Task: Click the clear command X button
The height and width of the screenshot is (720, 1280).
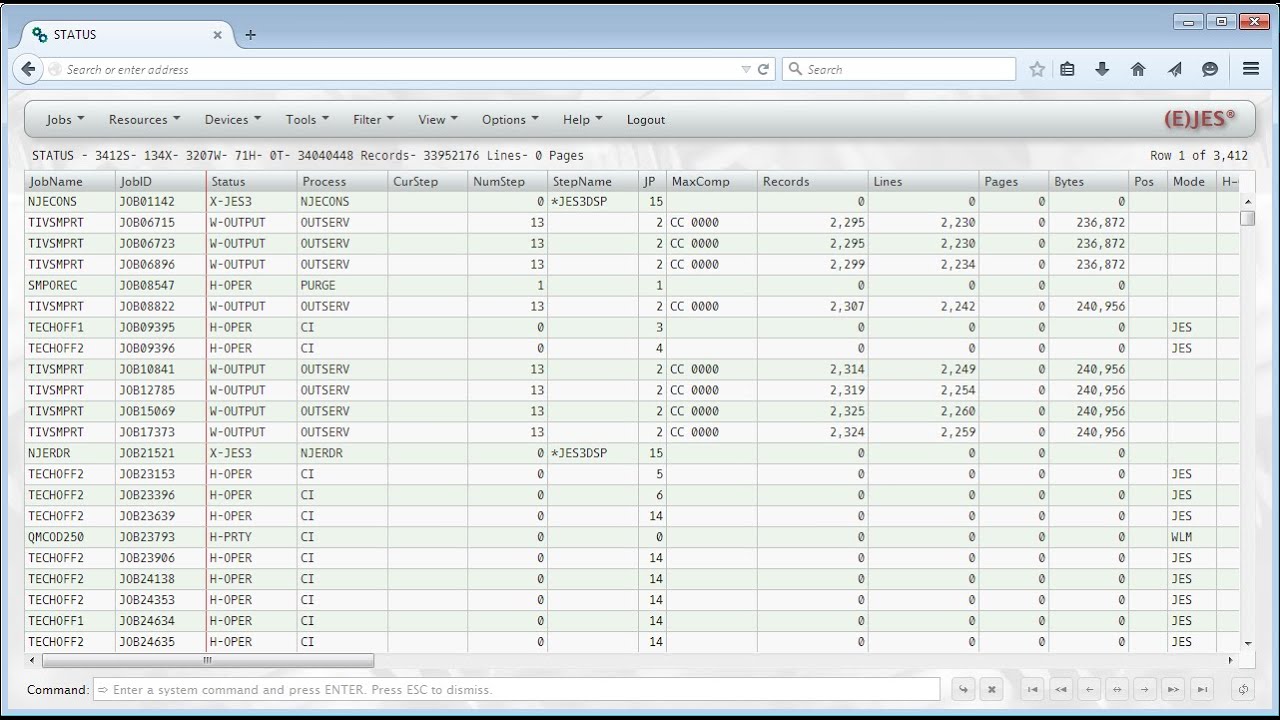Action: [991, 689]
